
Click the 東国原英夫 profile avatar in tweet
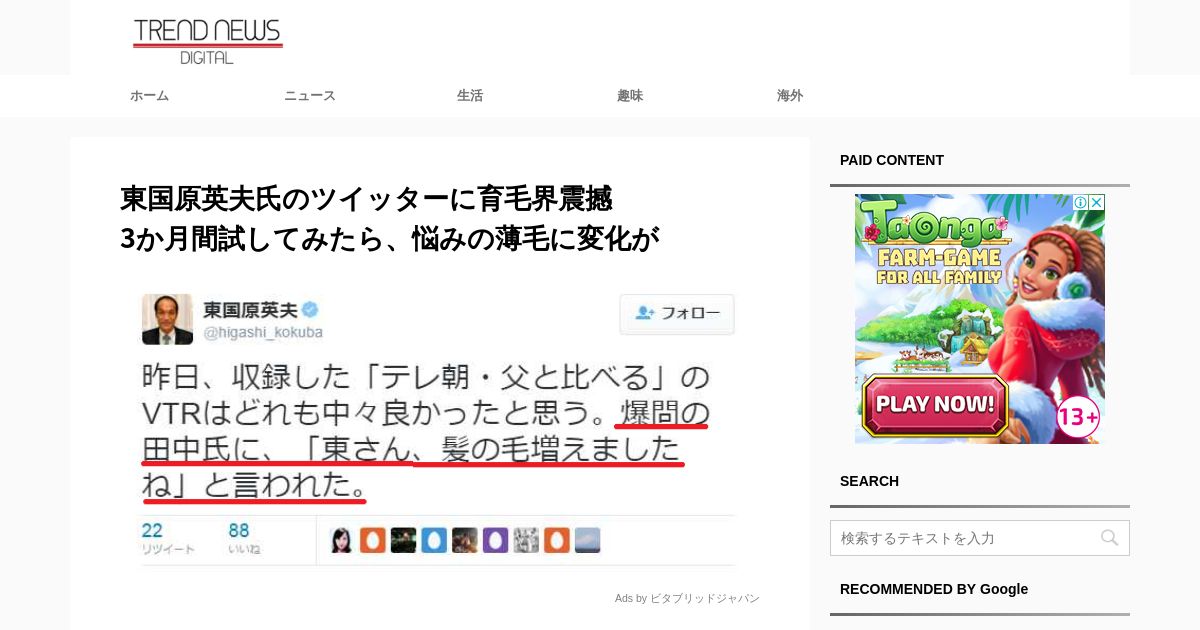point(167,319)
